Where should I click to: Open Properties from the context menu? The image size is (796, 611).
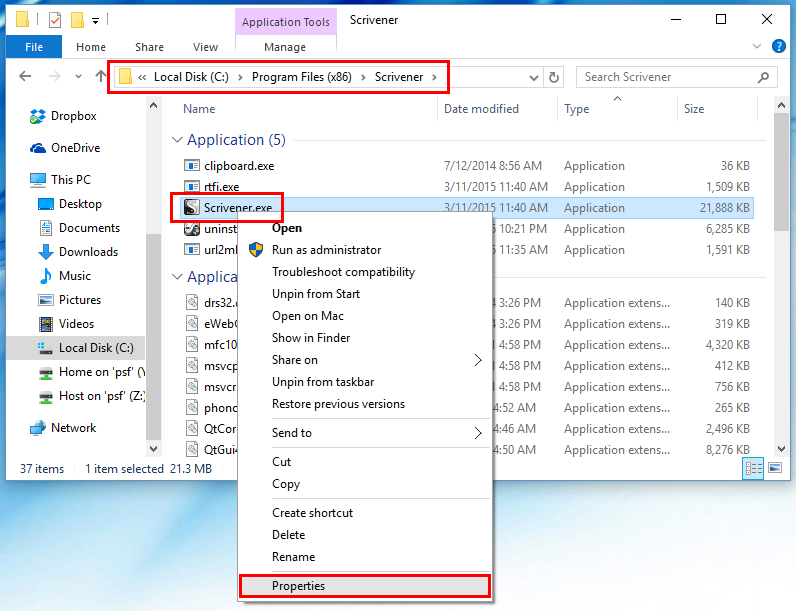365,586
